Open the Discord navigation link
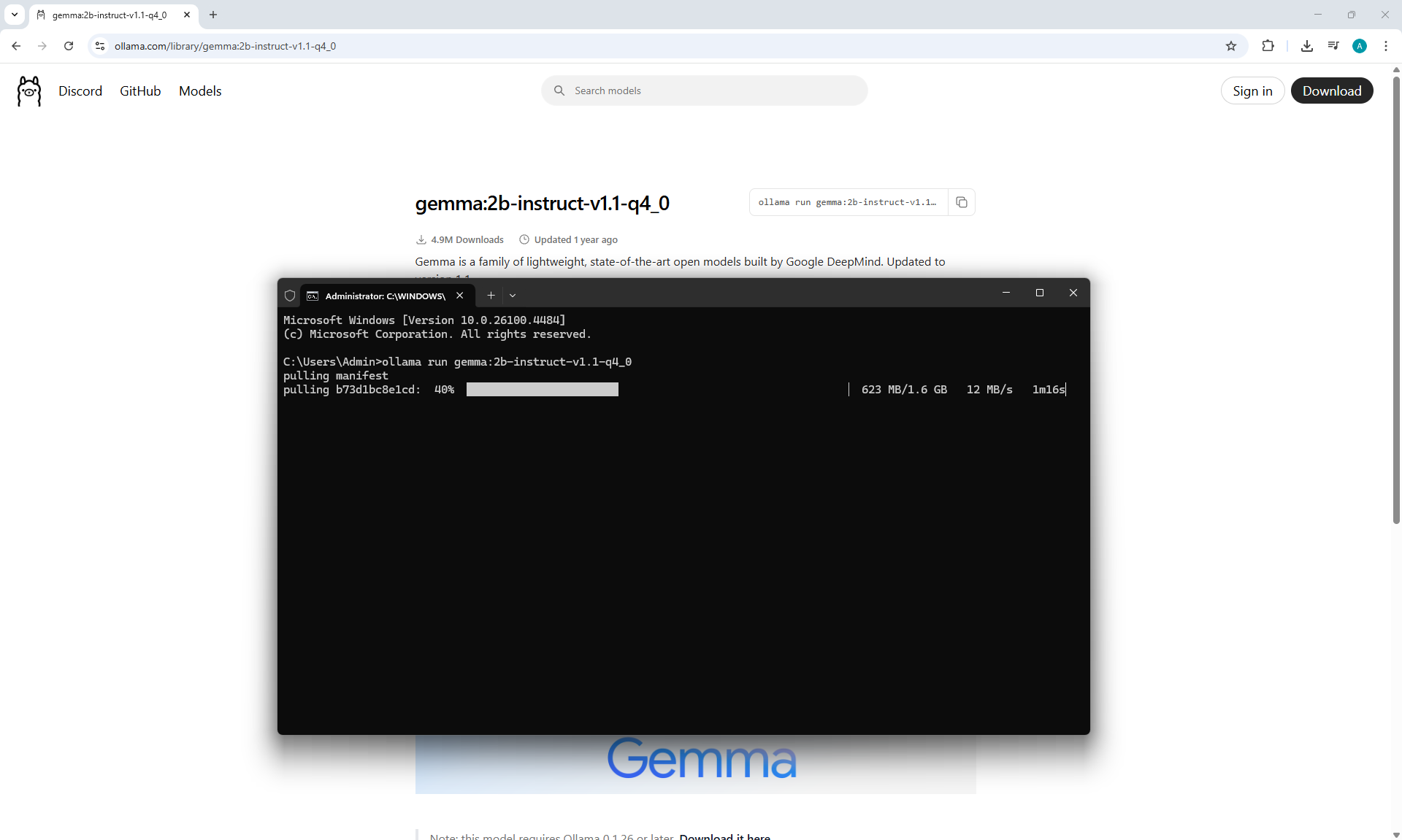The image size is (1402, 840). 80,91
